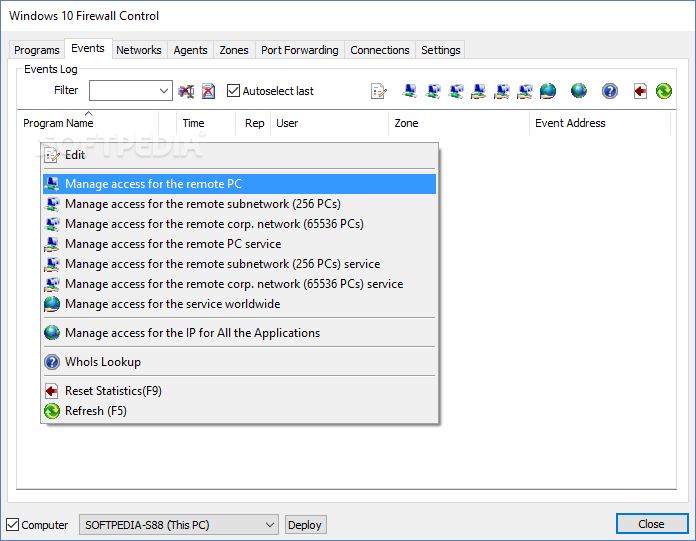Click toolbar globe icon for service worldwide
Screen dimensions: 696x541
[548, 91]
